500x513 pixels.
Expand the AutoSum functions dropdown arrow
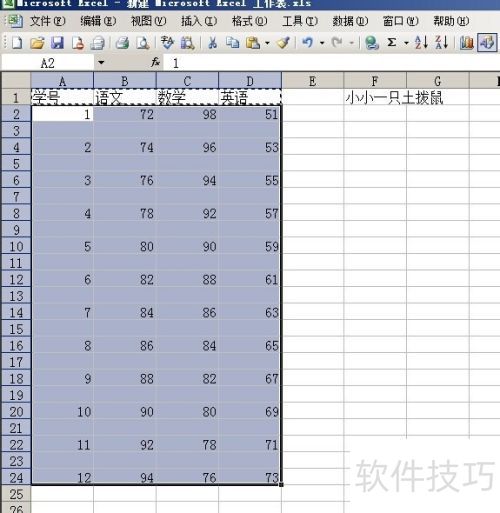[x=406, y=43]
